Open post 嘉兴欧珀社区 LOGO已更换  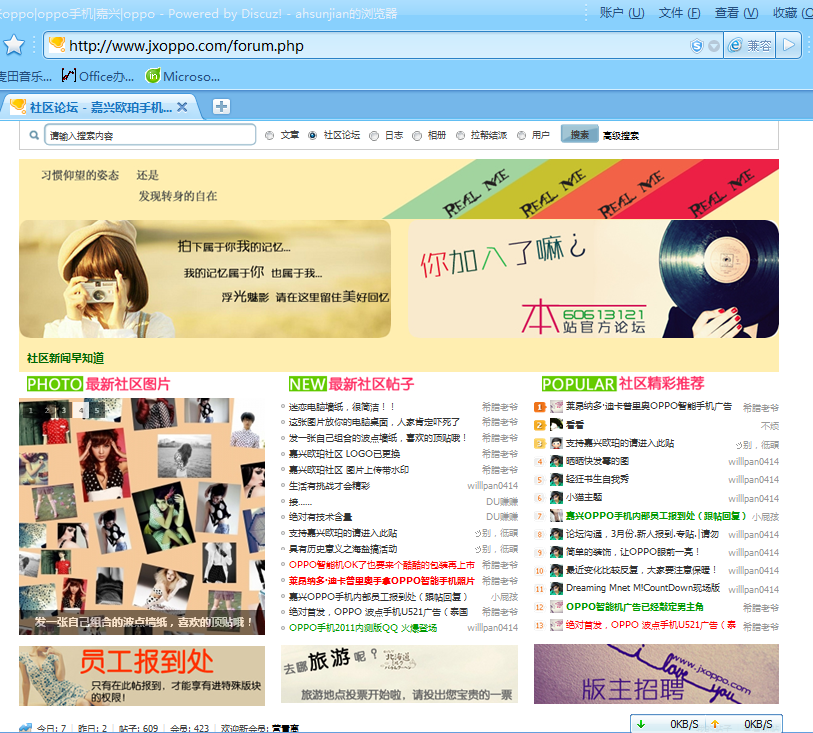tap(344, 454)
